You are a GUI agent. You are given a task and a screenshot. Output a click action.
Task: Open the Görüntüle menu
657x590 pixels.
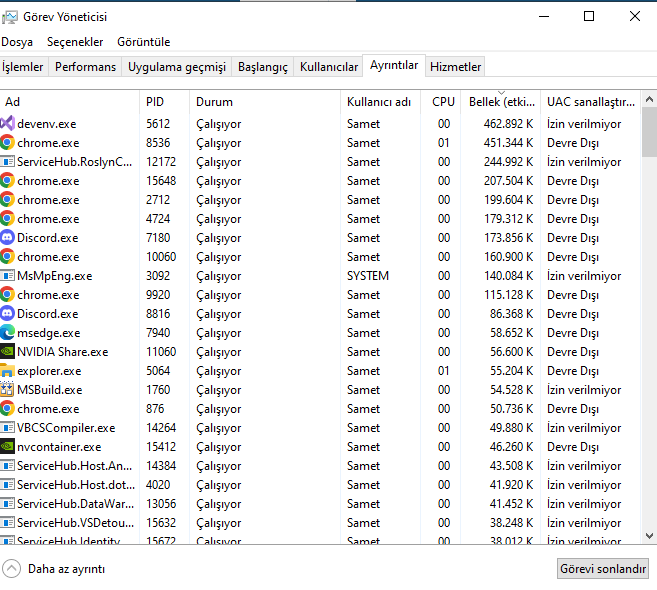click(143, 42)
